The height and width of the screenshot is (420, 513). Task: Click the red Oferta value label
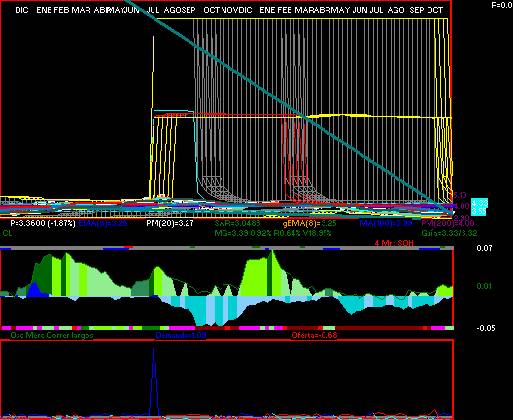pos(314,335)
